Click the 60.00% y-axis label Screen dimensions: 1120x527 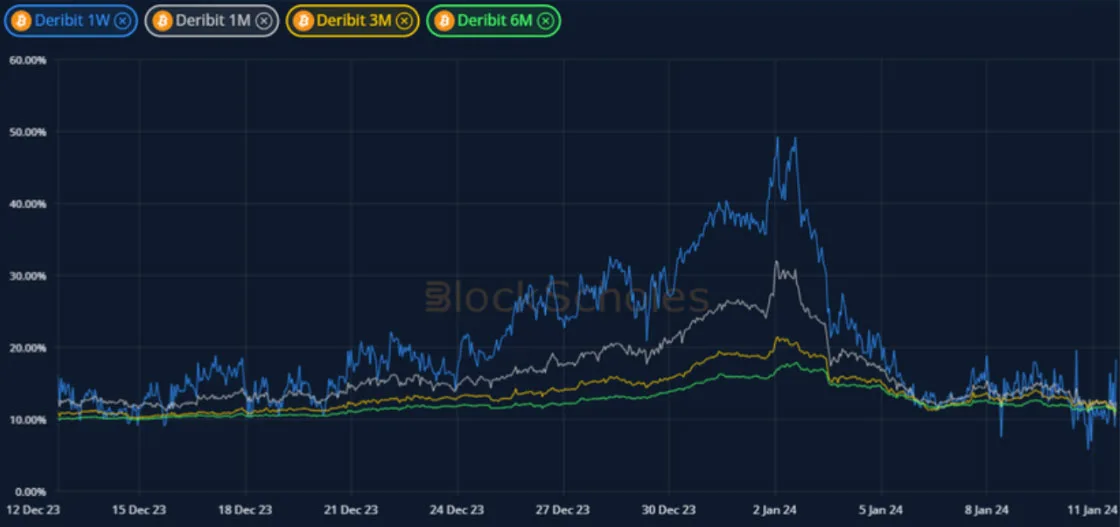tap(28, 60)
